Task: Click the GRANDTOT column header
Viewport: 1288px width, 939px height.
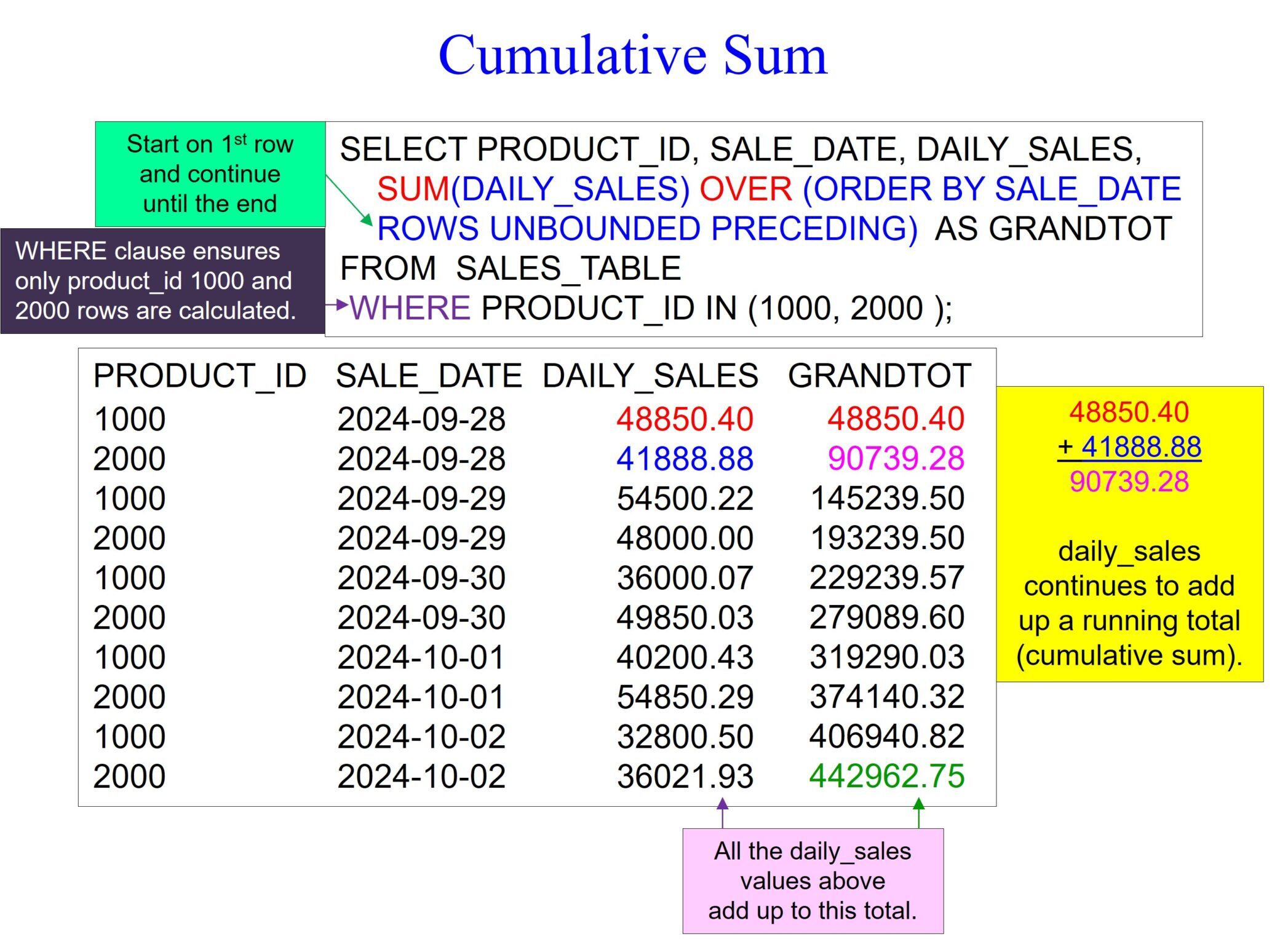Action: click(880, 376)
